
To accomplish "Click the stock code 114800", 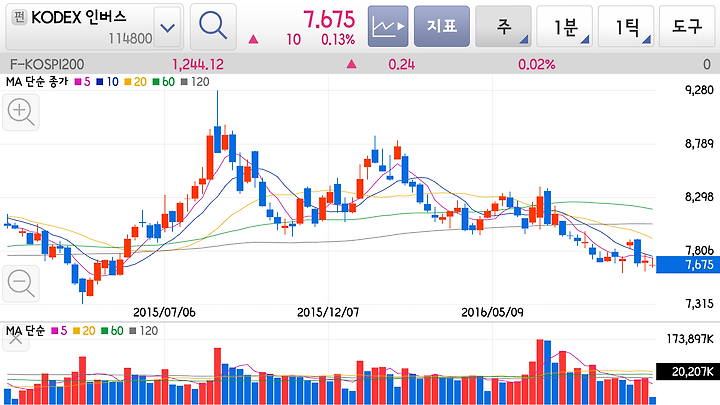I will click(x=130, y=39).
